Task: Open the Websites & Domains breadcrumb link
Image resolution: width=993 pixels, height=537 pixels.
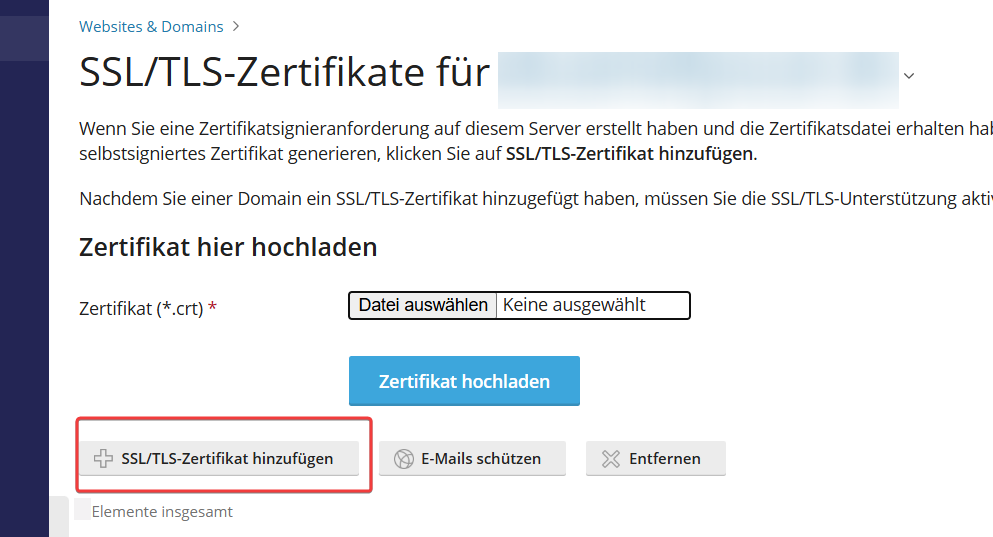Action: [x=151, y=27]
